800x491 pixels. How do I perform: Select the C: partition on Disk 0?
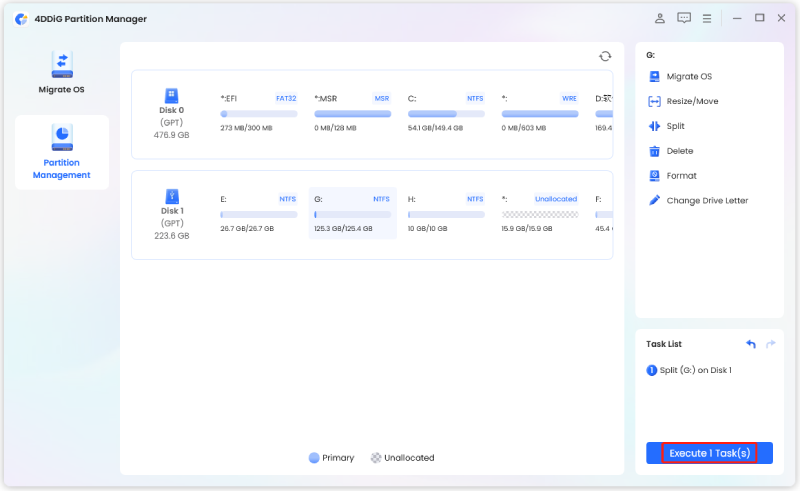(446, 113)
